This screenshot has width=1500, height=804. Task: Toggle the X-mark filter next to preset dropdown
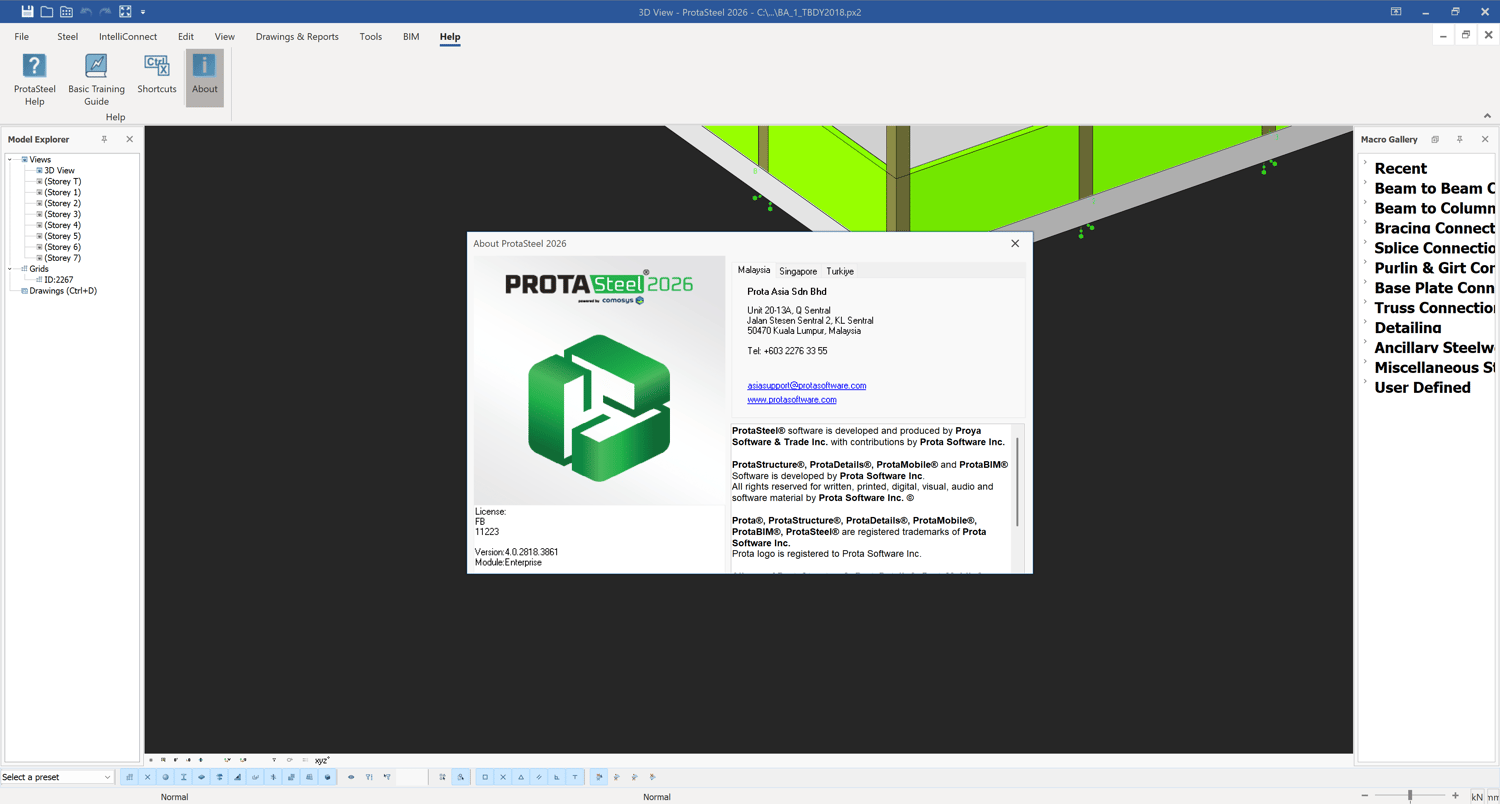[148, 777]
